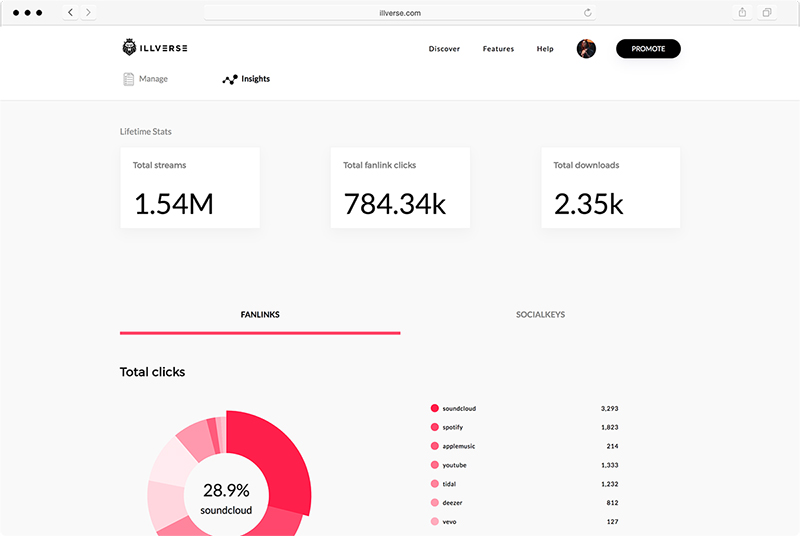Viewport: 800px width, 536px height.
Task: Open the user profile avatar
Action: pyautogui.click(x=586, y=49)
